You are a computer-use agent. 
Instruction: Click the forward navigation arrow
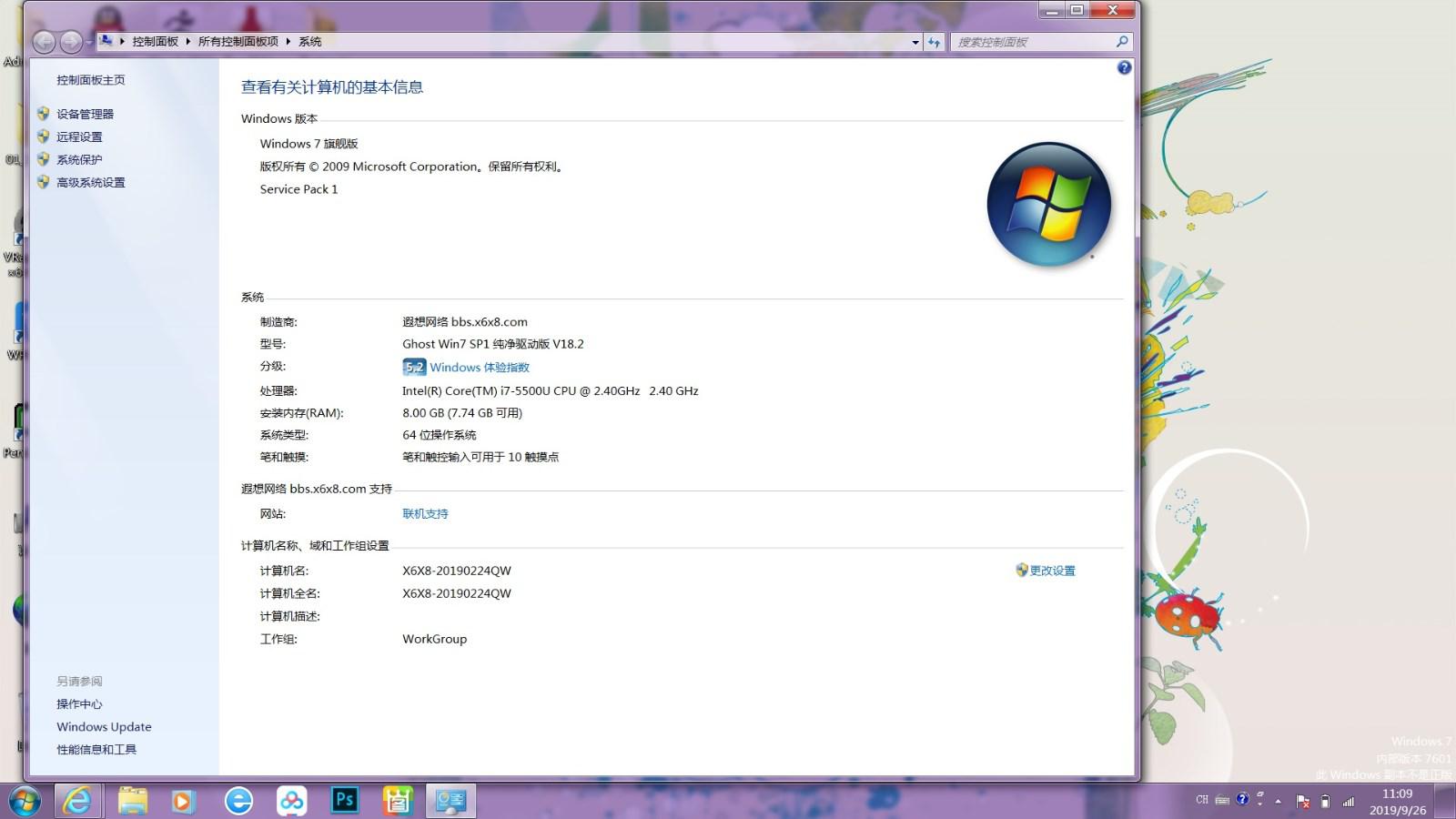[70, 42]
